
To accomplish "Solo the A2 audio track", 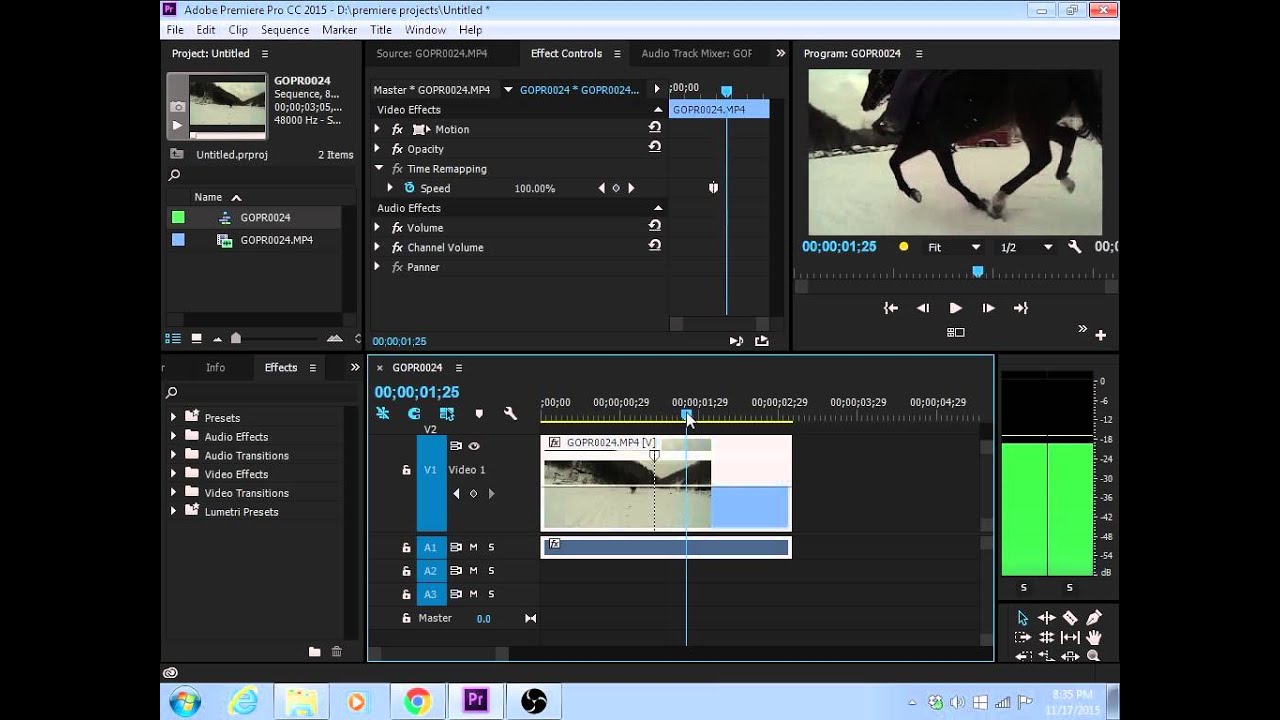I will [491, 571].
